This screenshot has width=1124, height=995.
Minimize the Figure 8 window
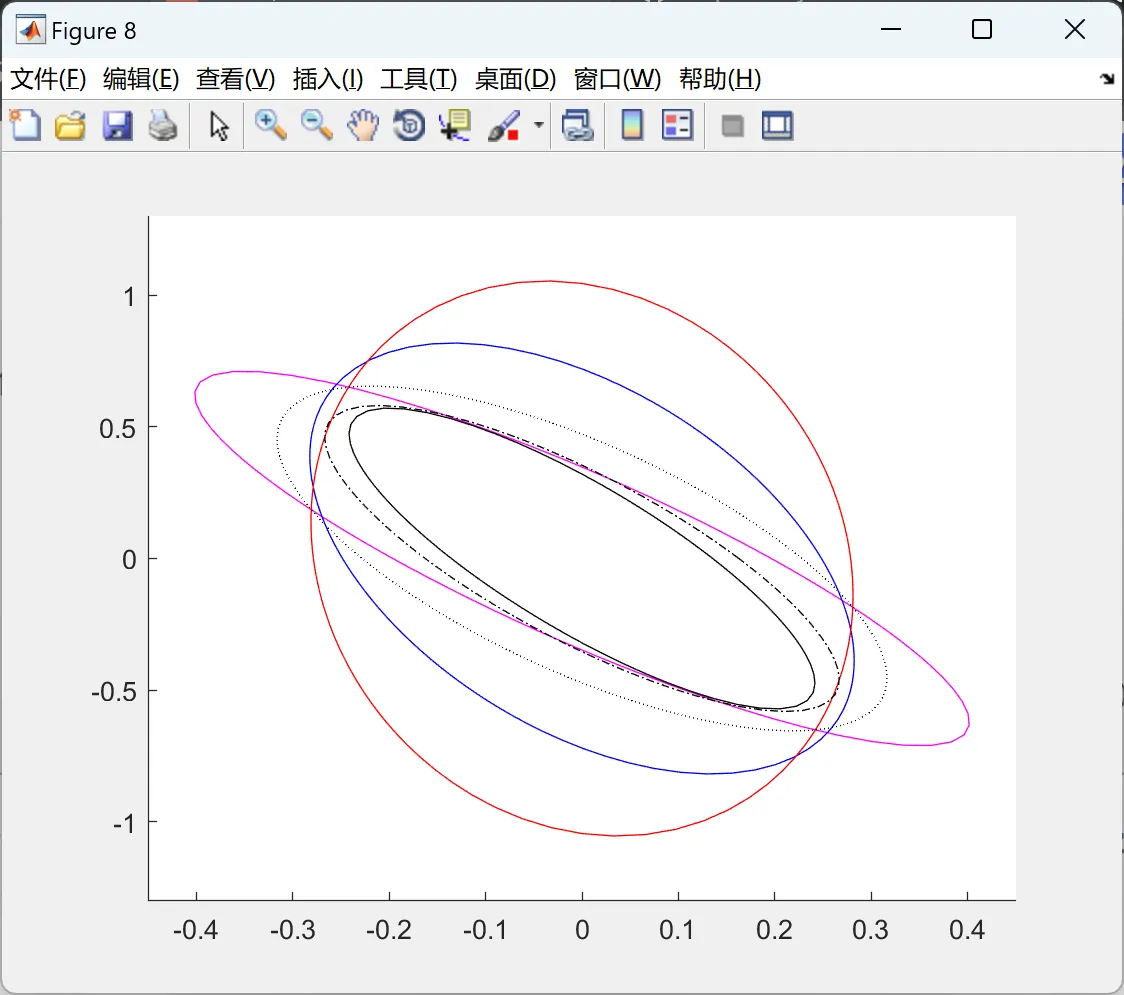(x=890, y=29)
